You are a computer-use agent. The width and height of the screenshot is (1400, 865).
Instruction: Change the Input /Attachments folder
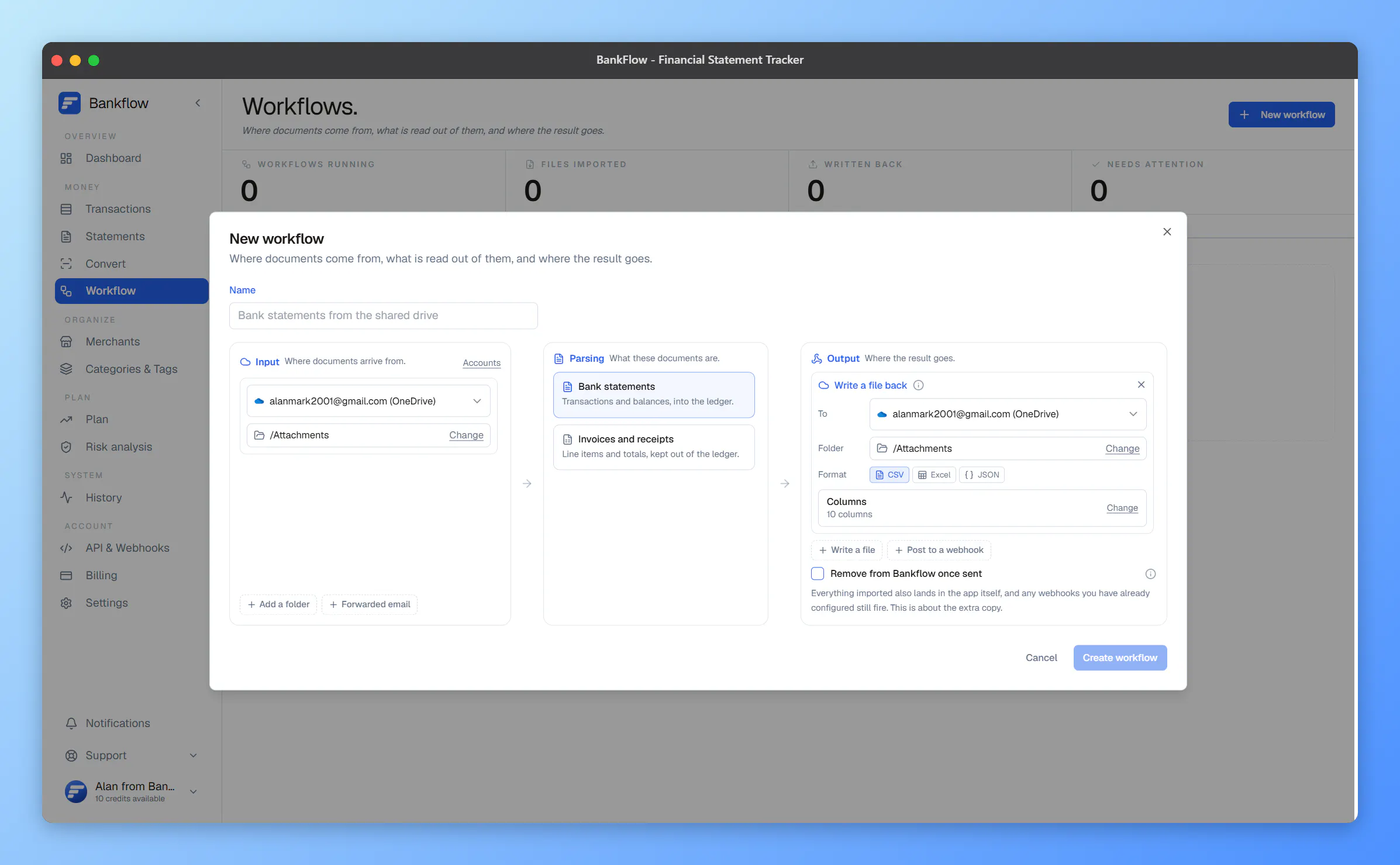click(466, 435)
